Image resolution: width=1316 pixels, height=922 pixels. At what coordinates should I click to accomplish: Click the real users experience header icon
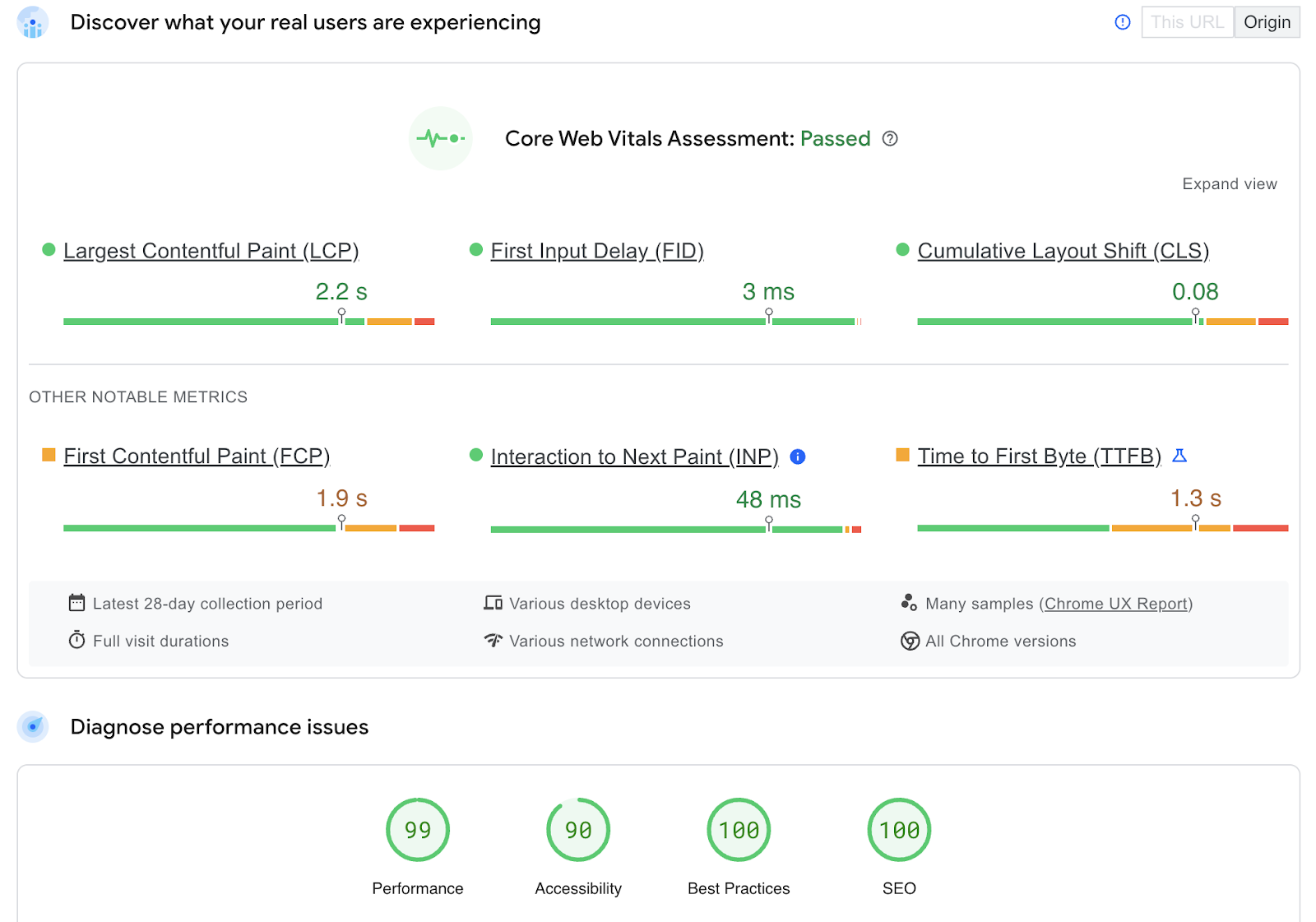point(33,22)
